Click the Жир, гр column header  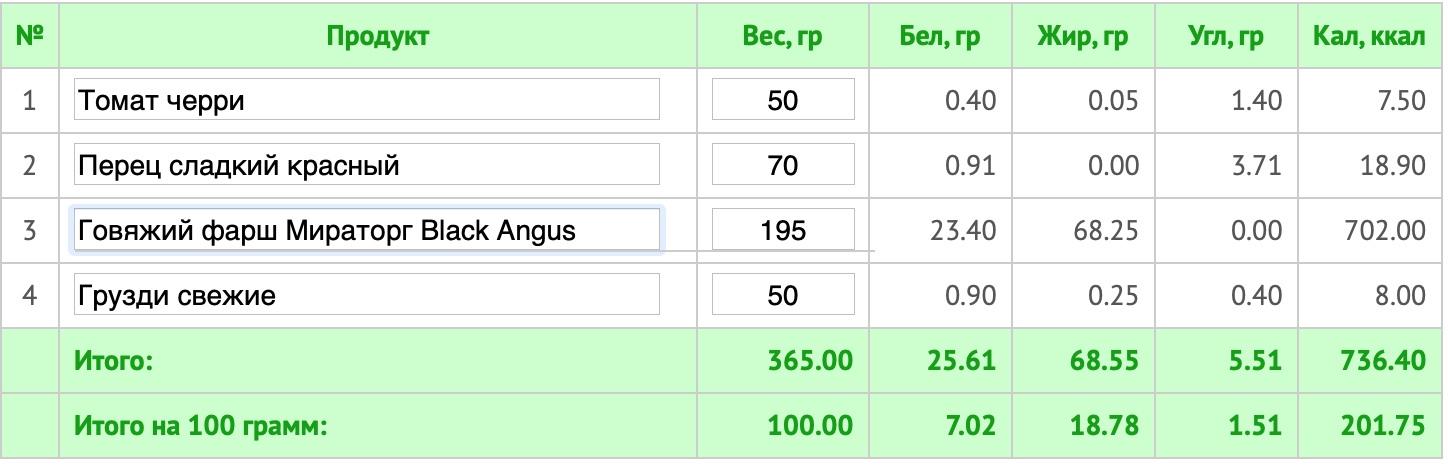[x=1083, y=37]
